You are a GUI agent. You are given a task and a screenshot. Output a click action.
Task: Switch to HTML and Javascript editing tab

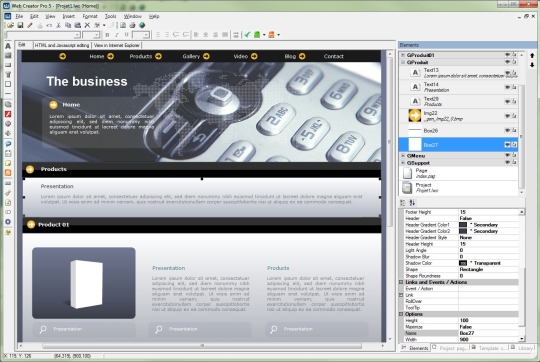point(62,45)
